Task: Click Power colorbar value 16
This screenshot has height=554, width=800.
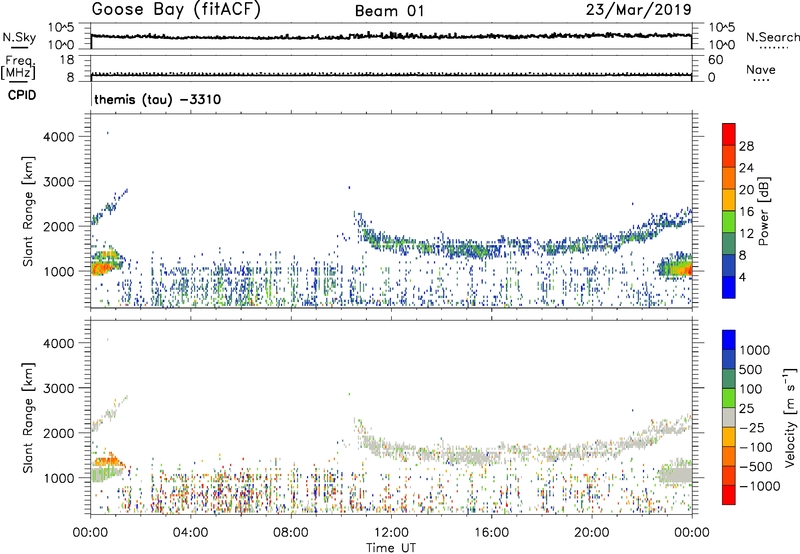Action: pyautogui.click(x=746, y=212)
